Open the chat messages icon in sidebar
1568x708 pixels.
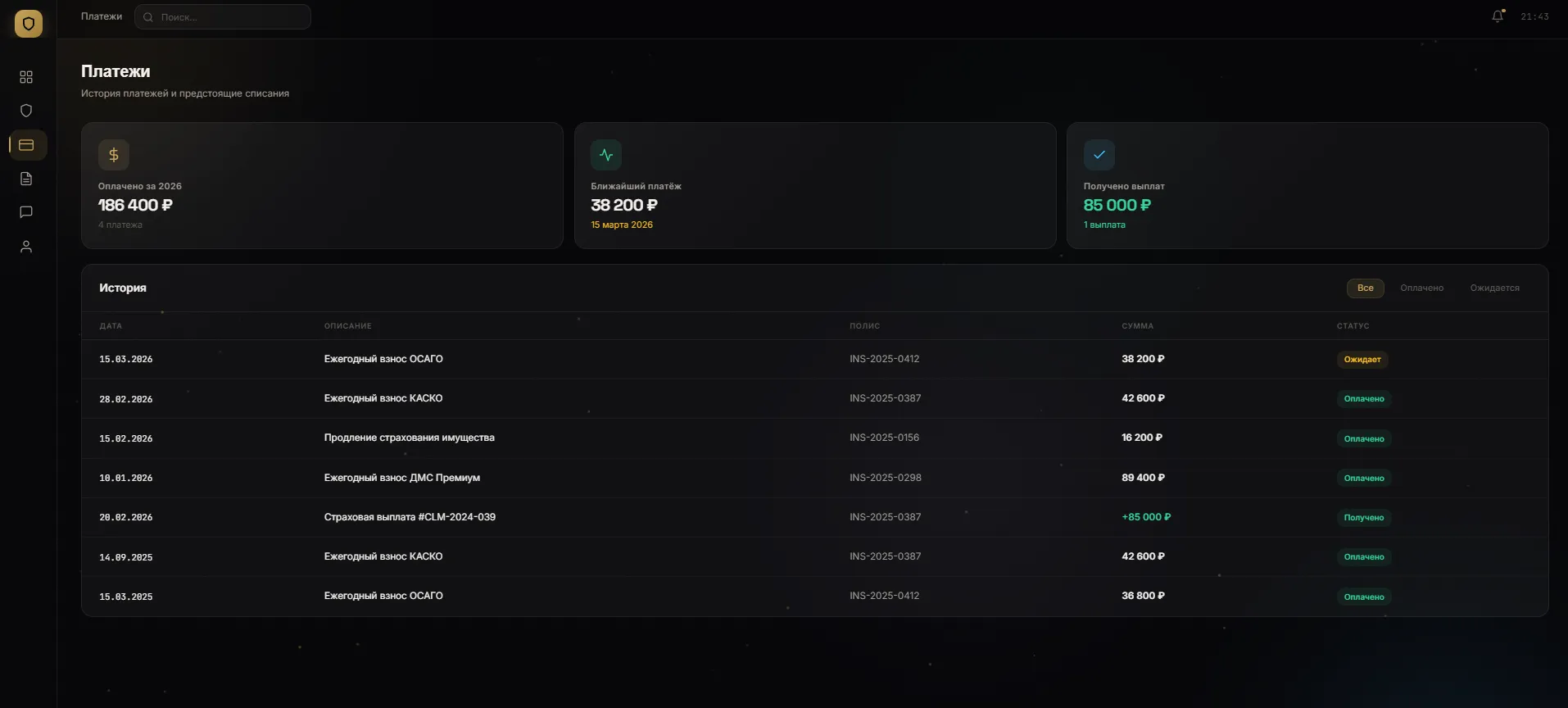pyautogui.click(x=26, y=212)
